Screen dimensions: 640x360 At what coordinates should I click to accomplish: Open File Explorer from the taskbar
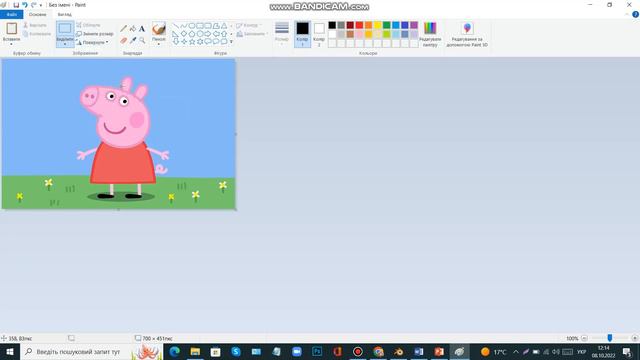(x=195, y=351)
